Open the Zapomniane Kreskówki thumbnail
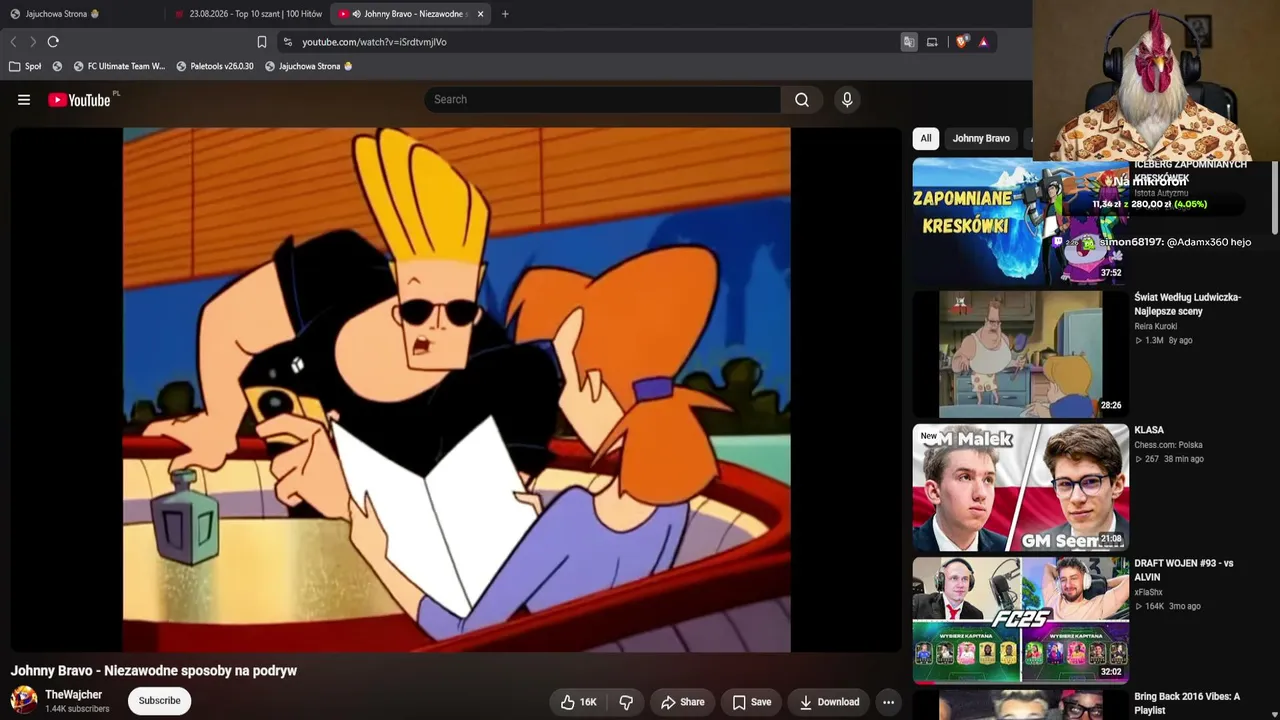 point(1020,221)
